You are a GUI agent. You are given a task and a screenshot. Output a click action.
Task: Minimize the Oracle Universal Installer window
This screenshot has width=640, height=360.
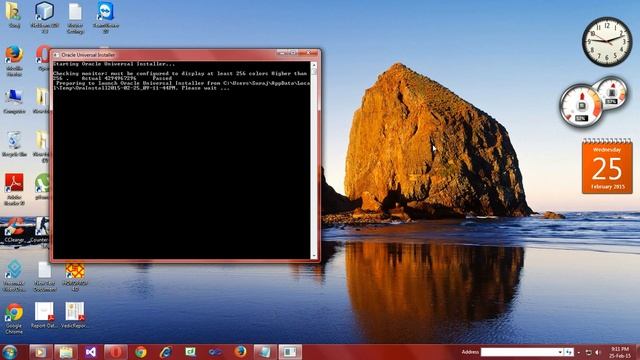(x=282, y=53)
